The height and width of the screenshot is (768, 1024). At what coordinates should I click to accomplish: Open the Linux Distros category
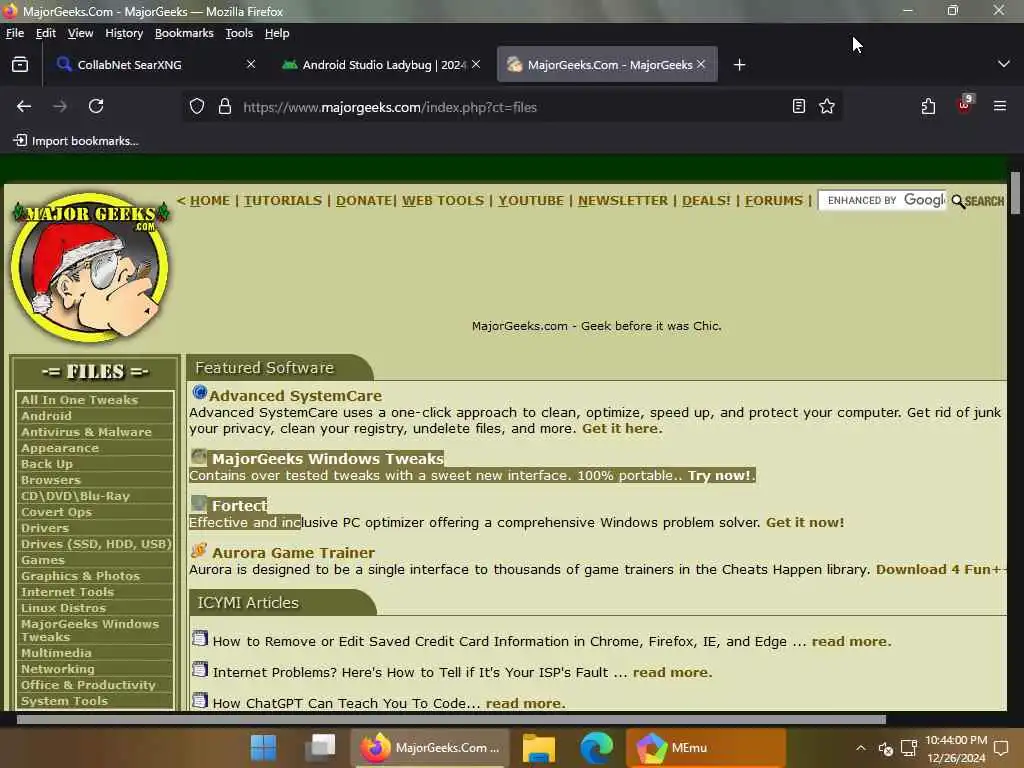(x=63, y=608)
